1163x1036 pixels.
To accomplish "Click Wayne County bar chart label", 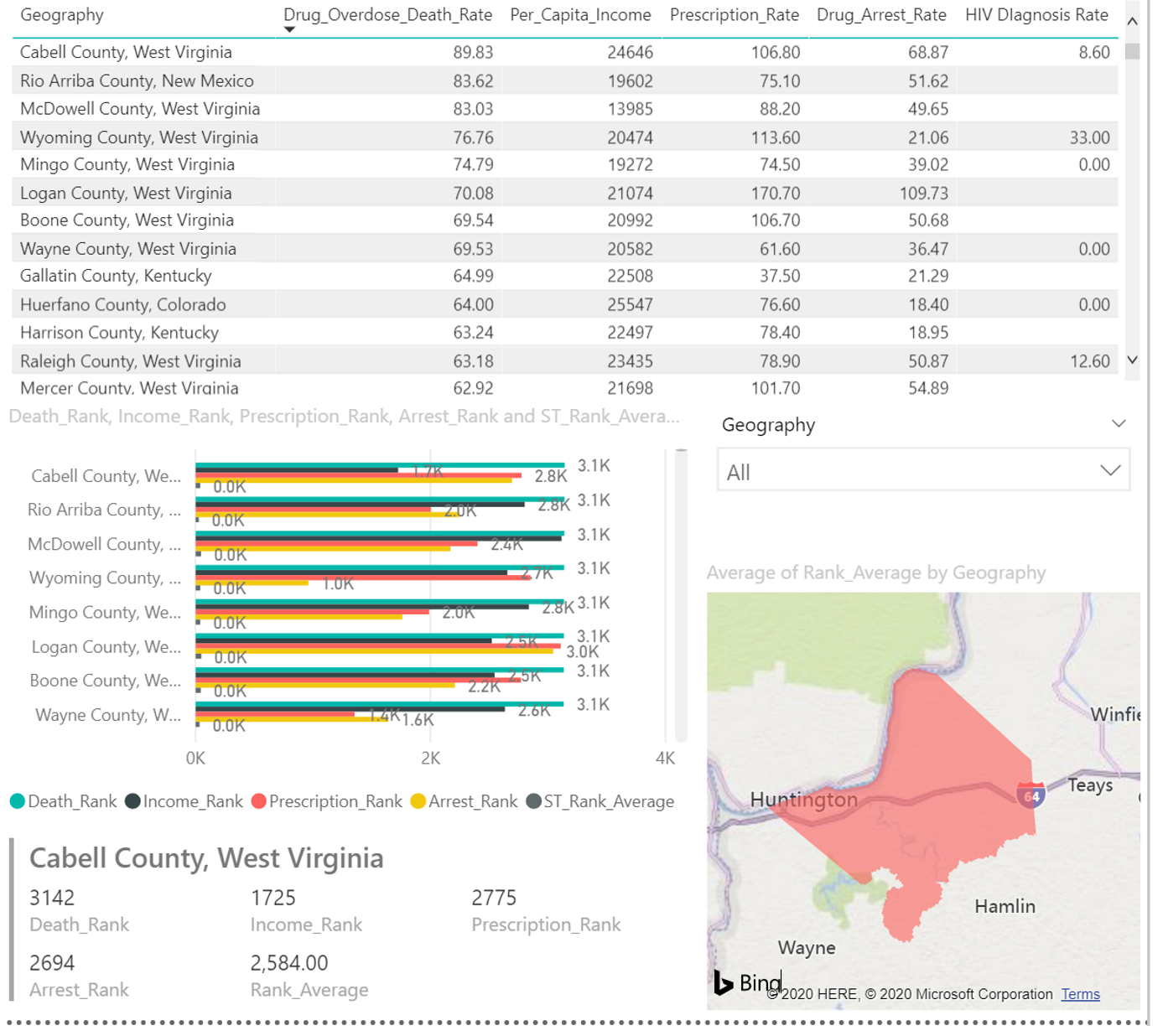I will (107, 715).
